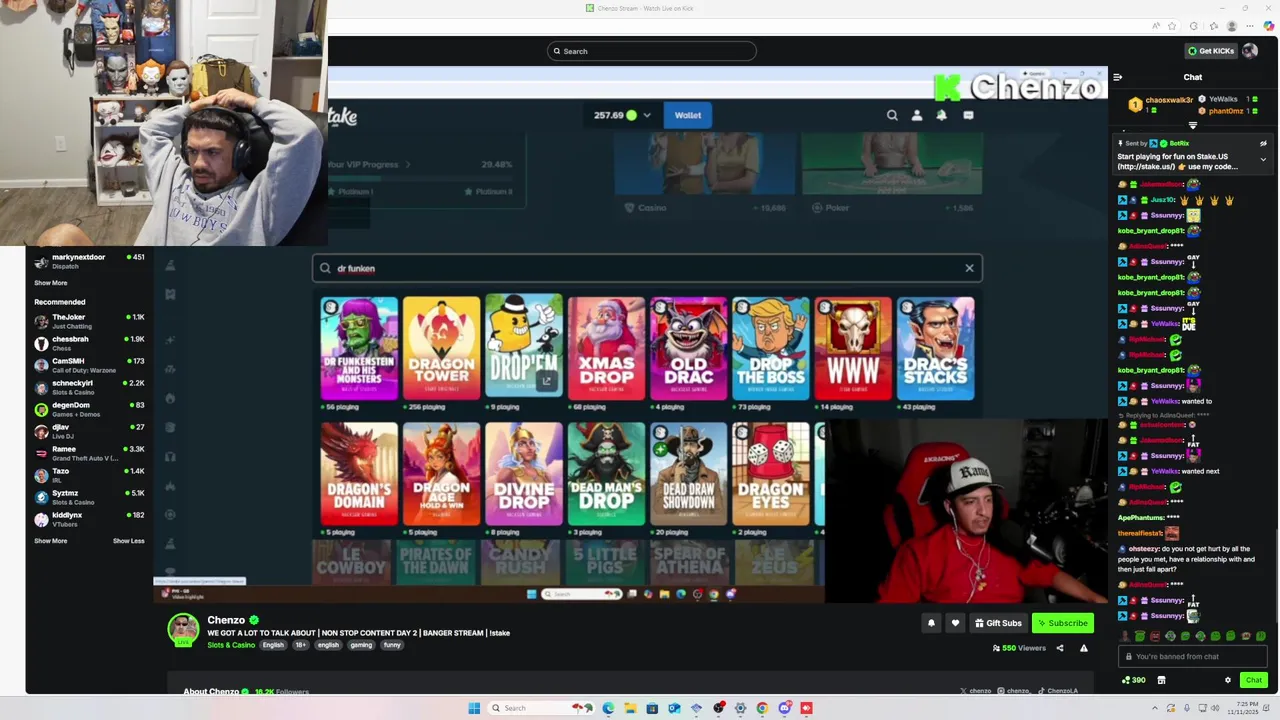Select the 'gaming' stream tag

pyautogui.click(x=361, y=645)
